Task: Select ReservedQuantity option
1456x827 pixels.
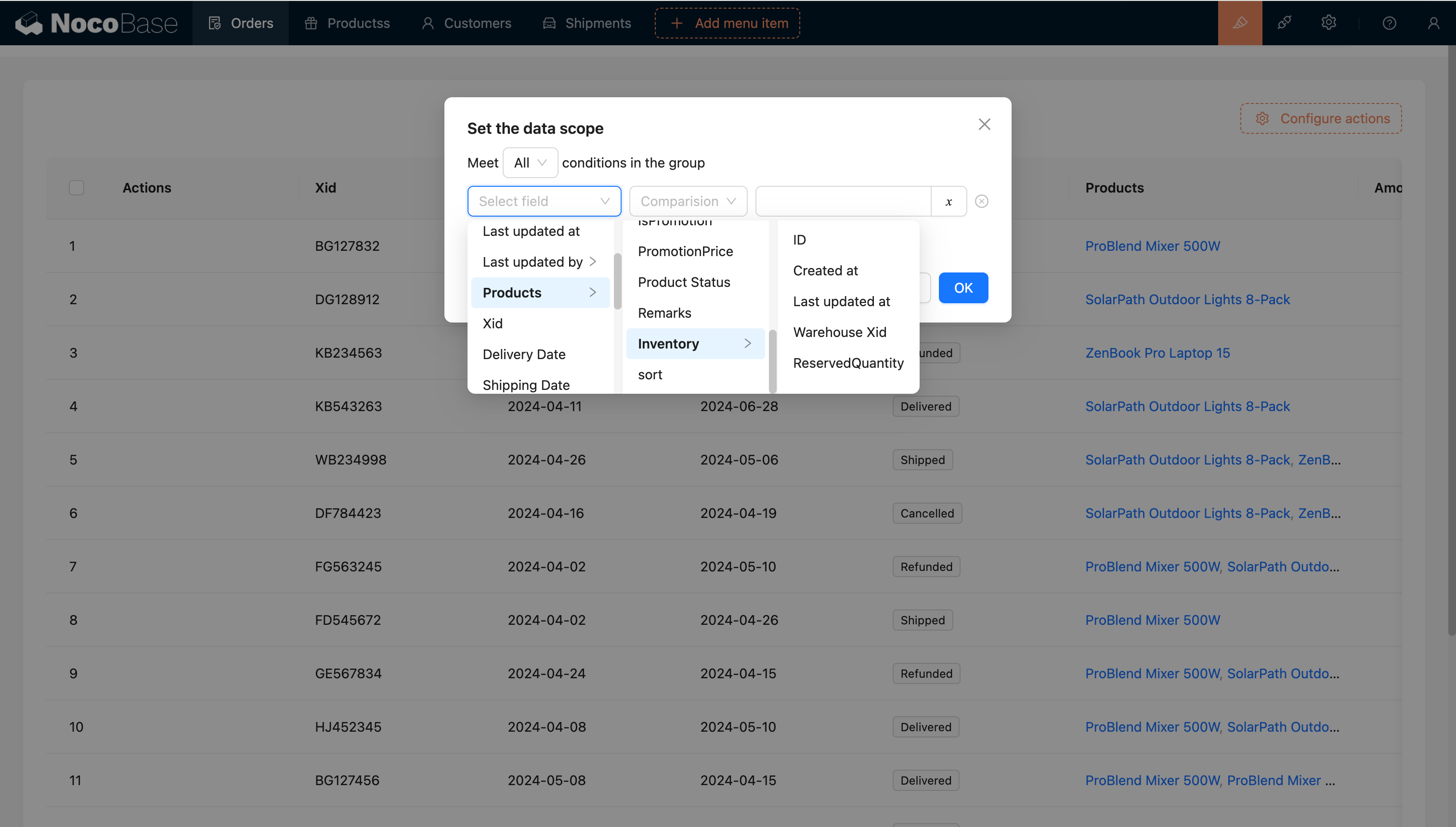Action: (848, 363)
